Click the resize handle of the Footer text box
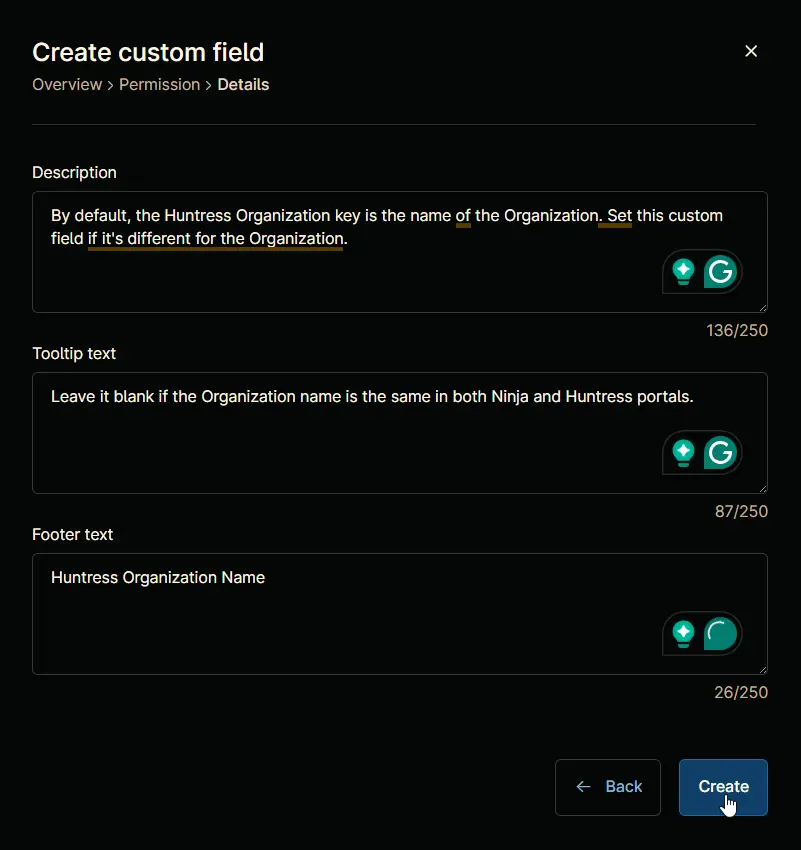 [x=763, y=669]
